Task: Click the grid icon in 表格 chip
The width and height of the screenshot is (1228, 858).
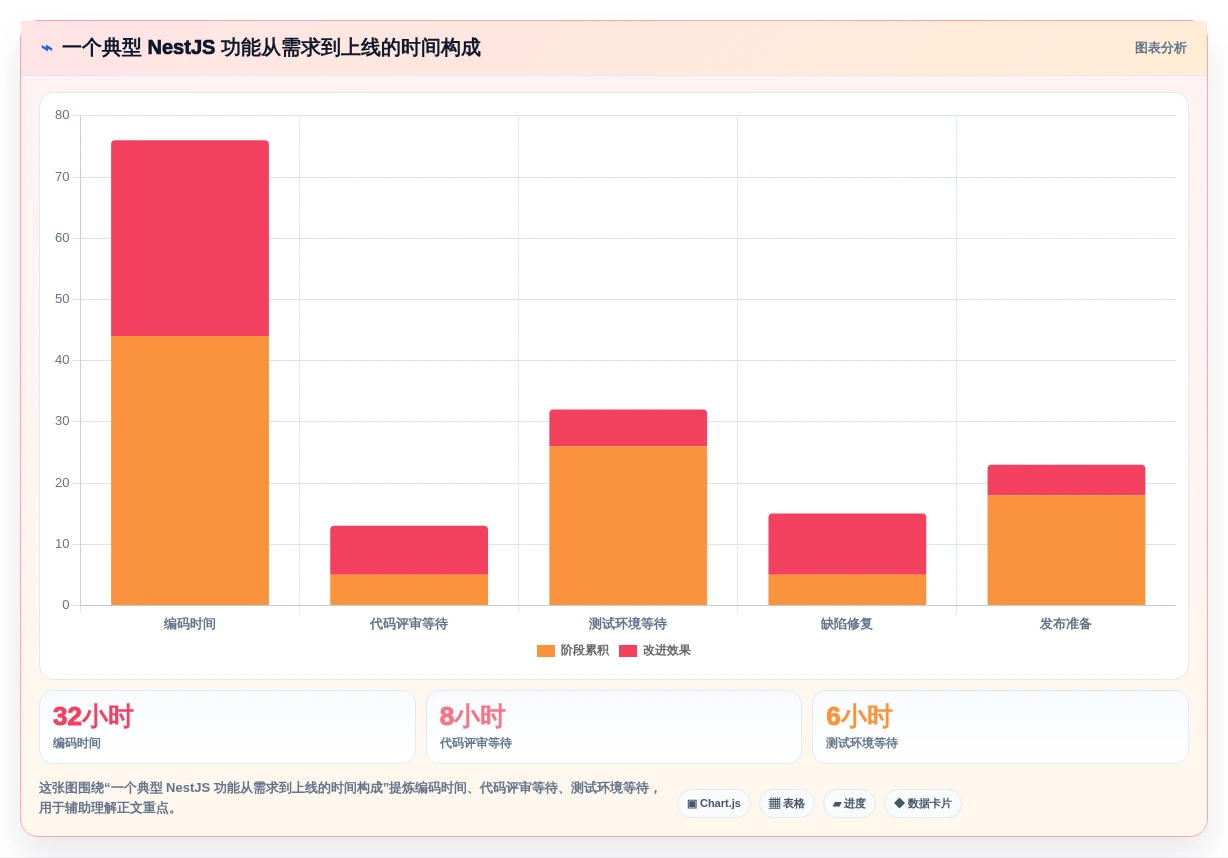Action: pos(774,804)
